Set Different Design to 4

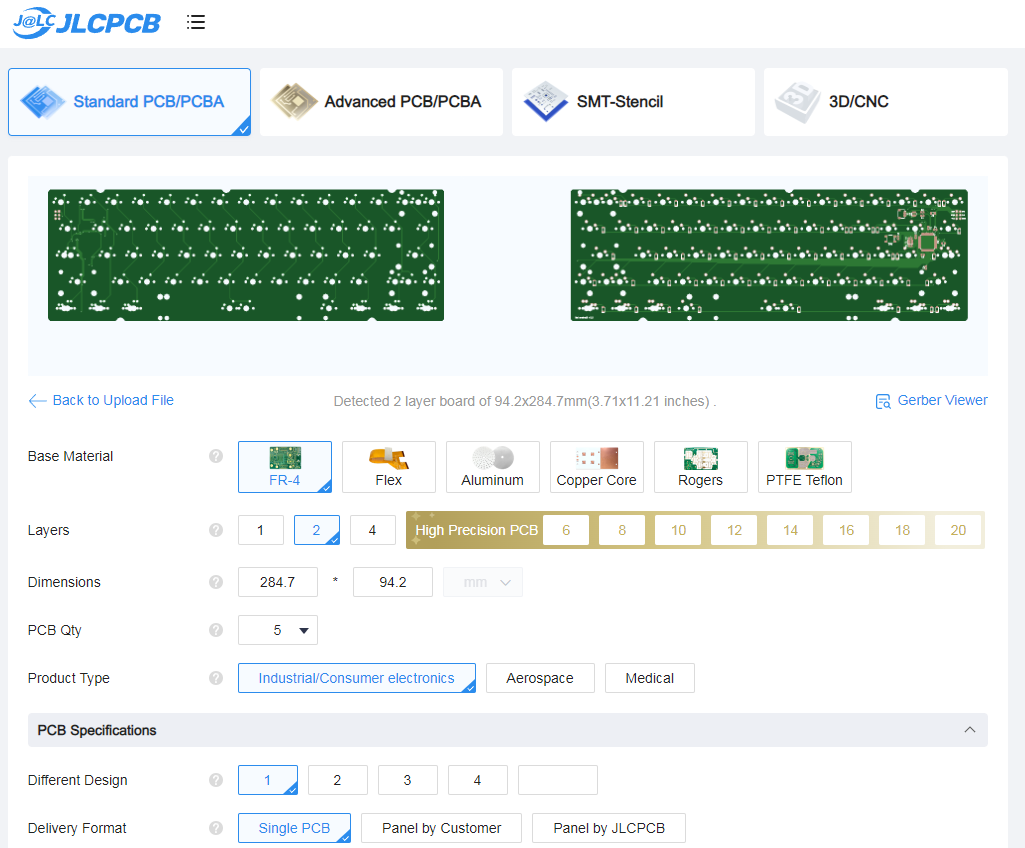coord(478,780)
